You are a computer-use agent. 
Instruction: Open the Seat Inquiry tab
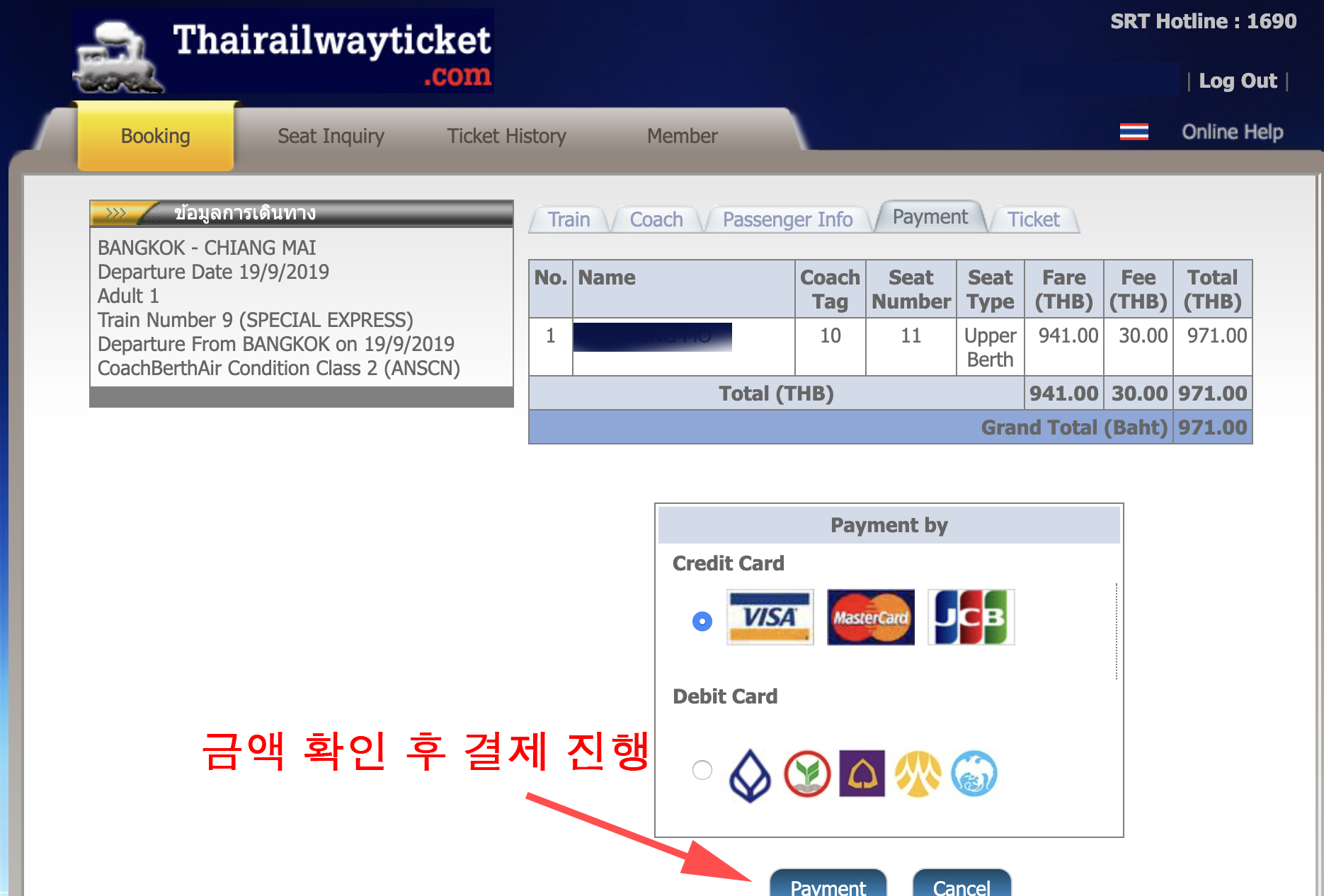[331, 136]
